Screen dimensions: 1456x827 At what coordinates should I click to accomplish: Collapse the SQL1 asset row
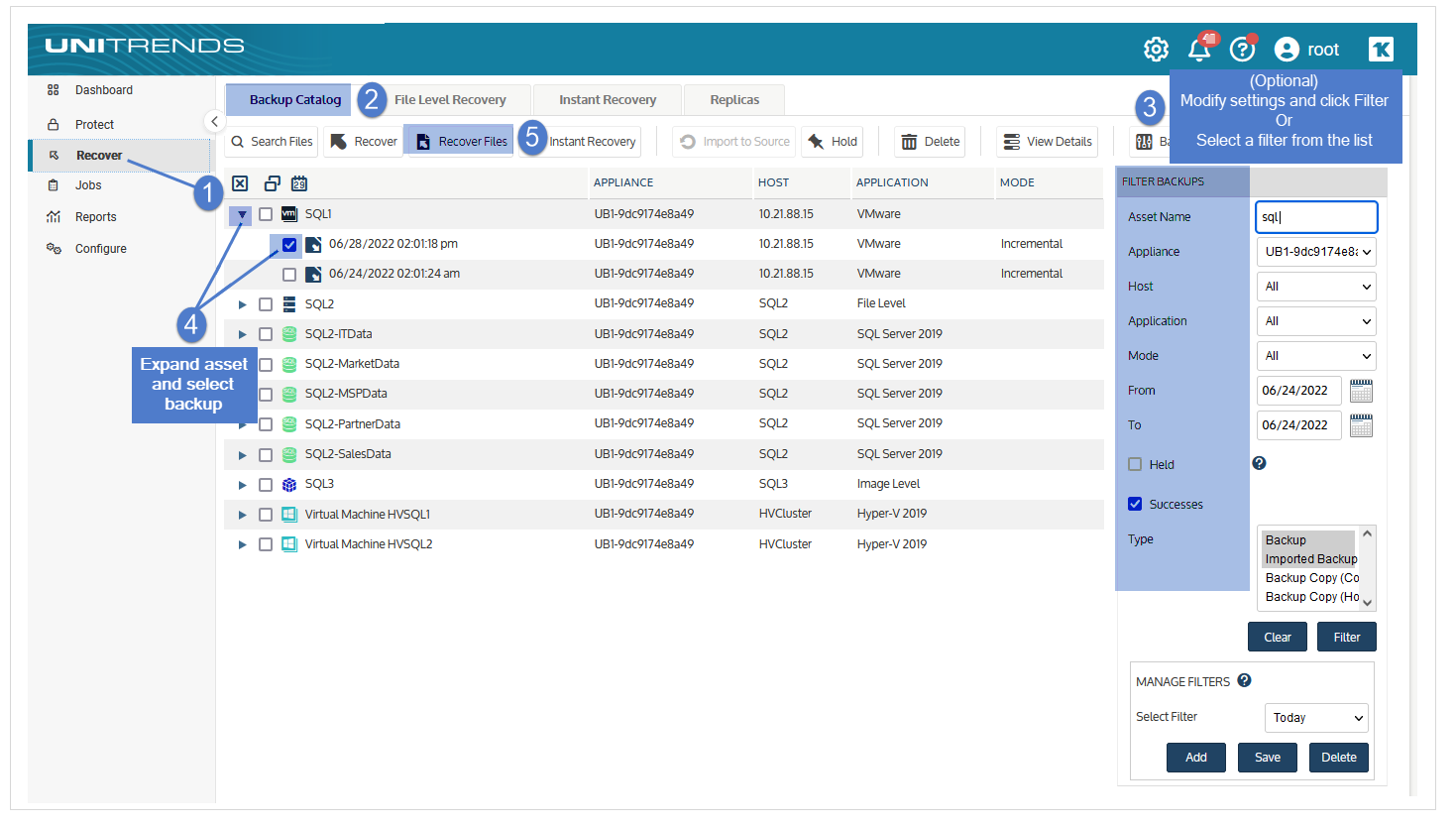pyautogui.click(x=242, y=214)
